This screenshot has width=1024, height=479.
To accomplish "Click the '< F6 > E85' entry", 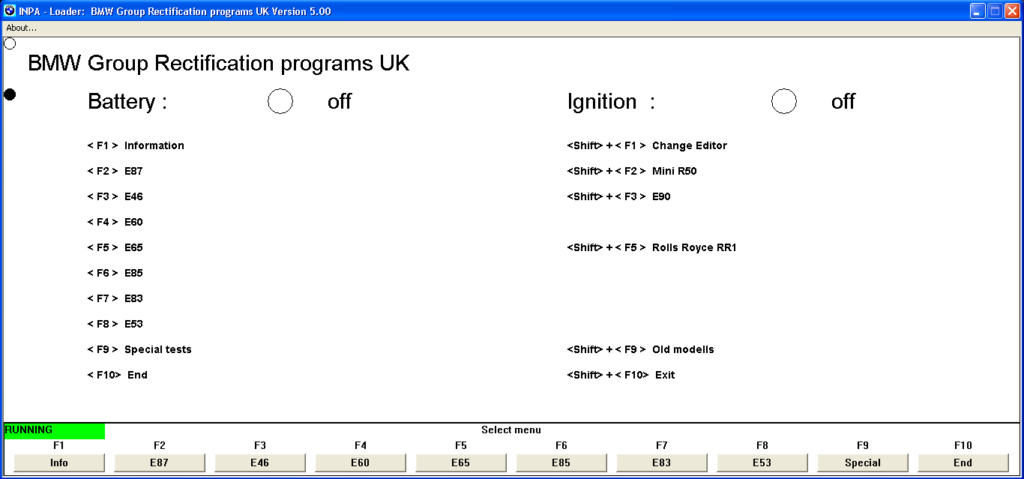I will point(115,273).
